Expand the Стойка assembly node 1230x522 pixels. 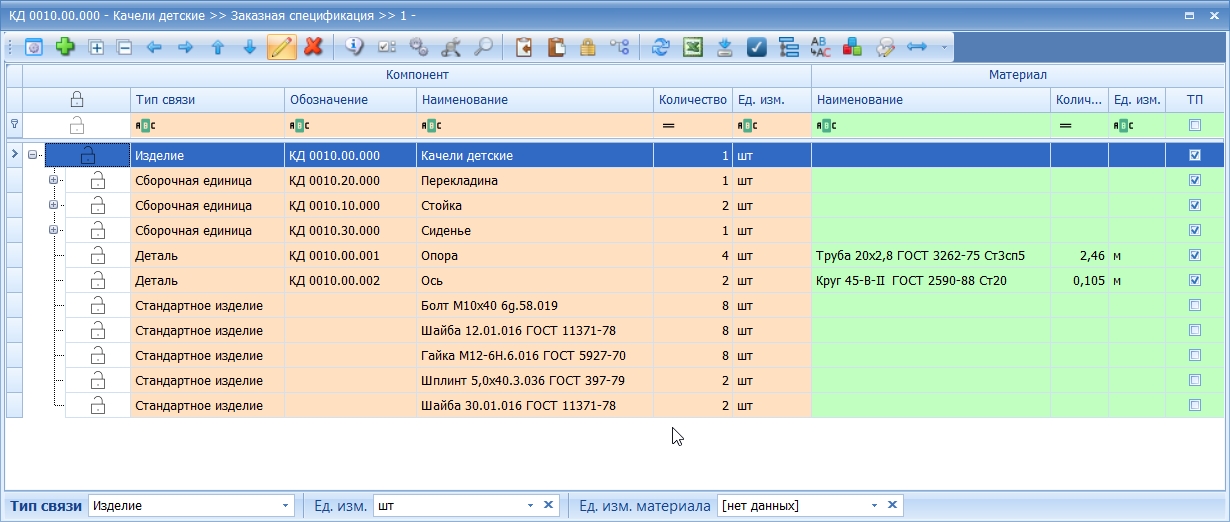(54, 205)
